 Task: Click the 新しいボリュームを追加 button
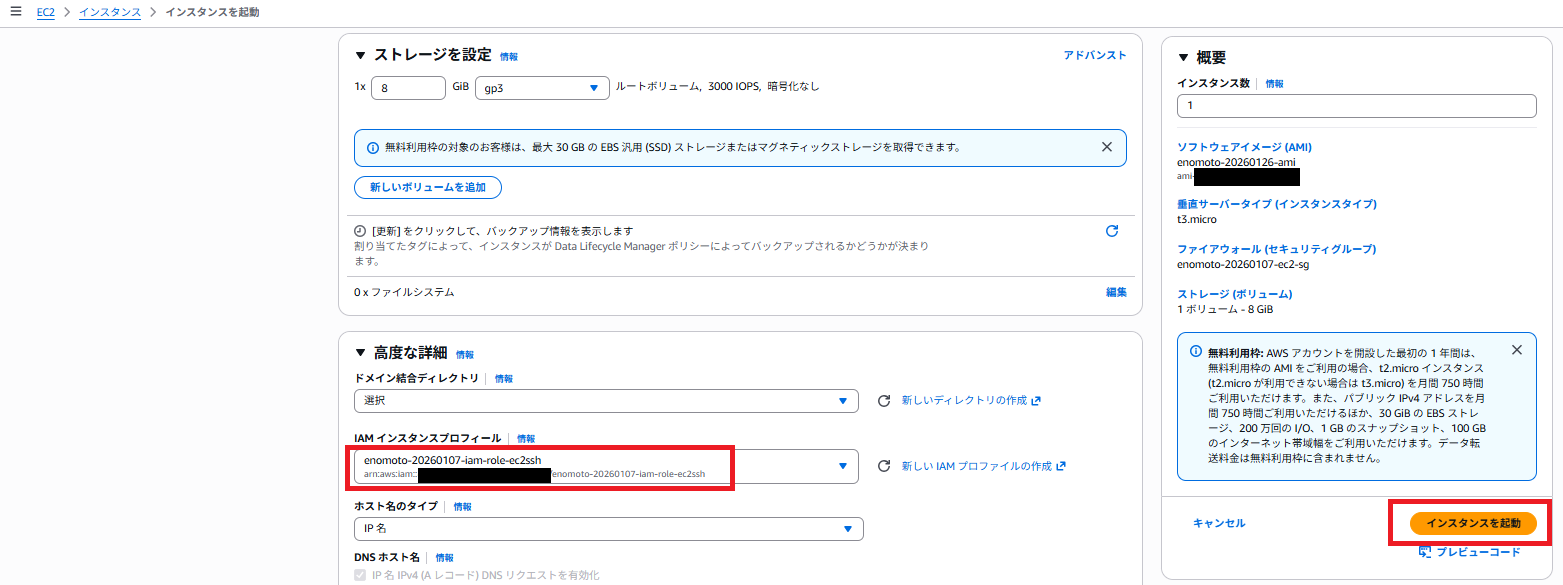pos(427,187)
